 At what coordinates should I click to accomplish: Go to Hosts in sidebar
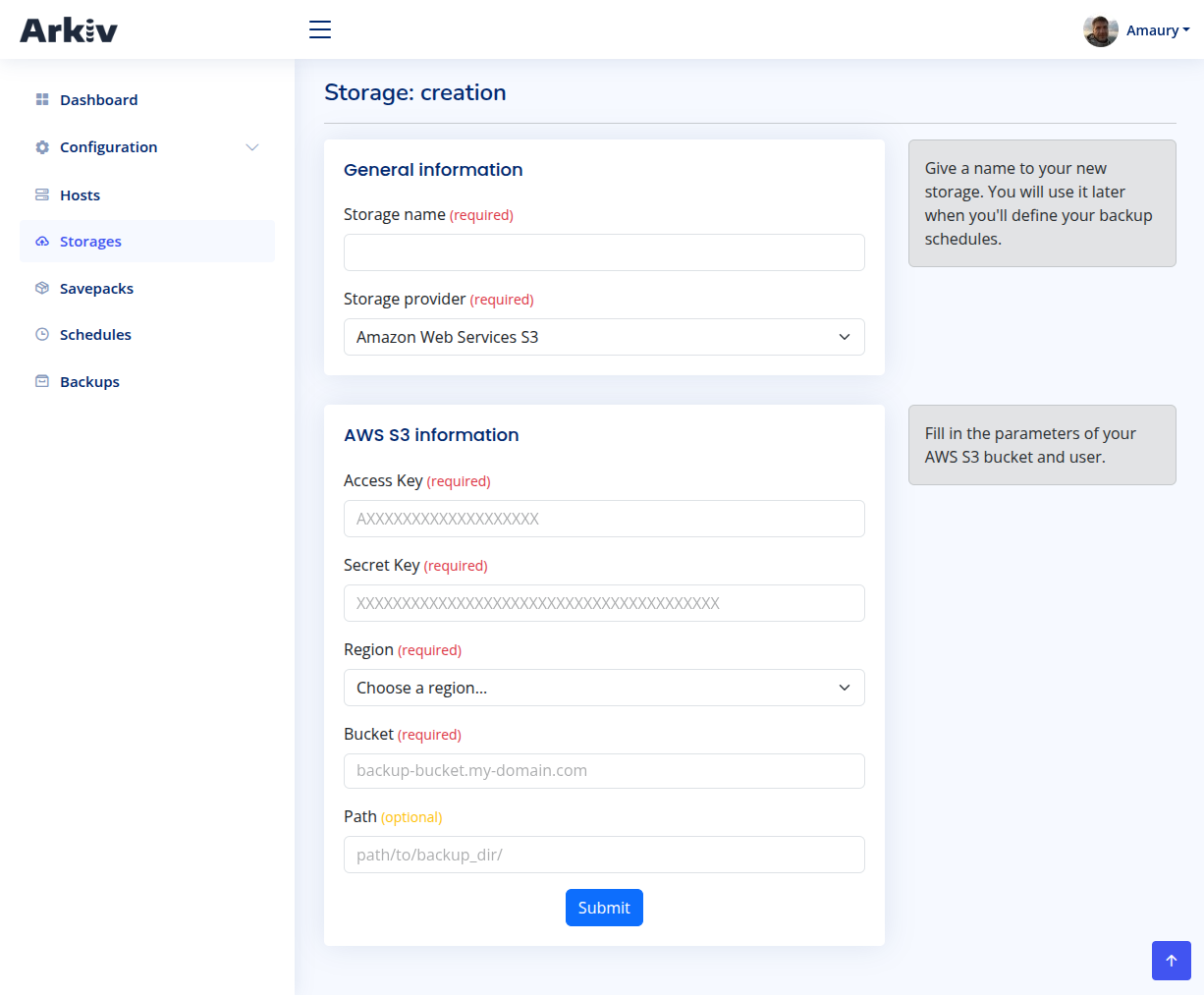(80, 195)
